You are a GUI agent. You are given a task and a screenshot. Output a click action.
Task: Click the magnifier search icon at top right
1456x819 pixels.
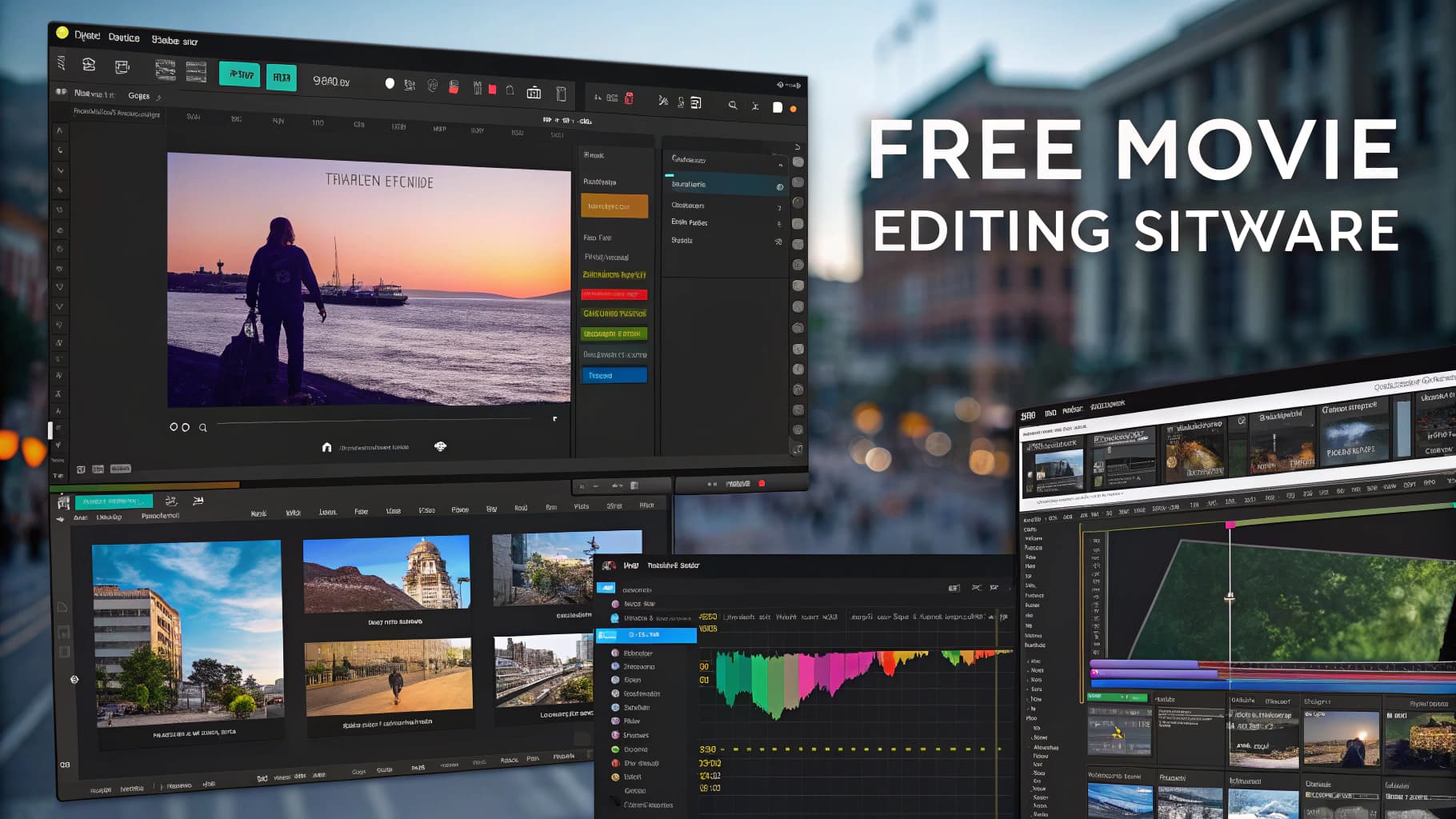pos(733,103)
